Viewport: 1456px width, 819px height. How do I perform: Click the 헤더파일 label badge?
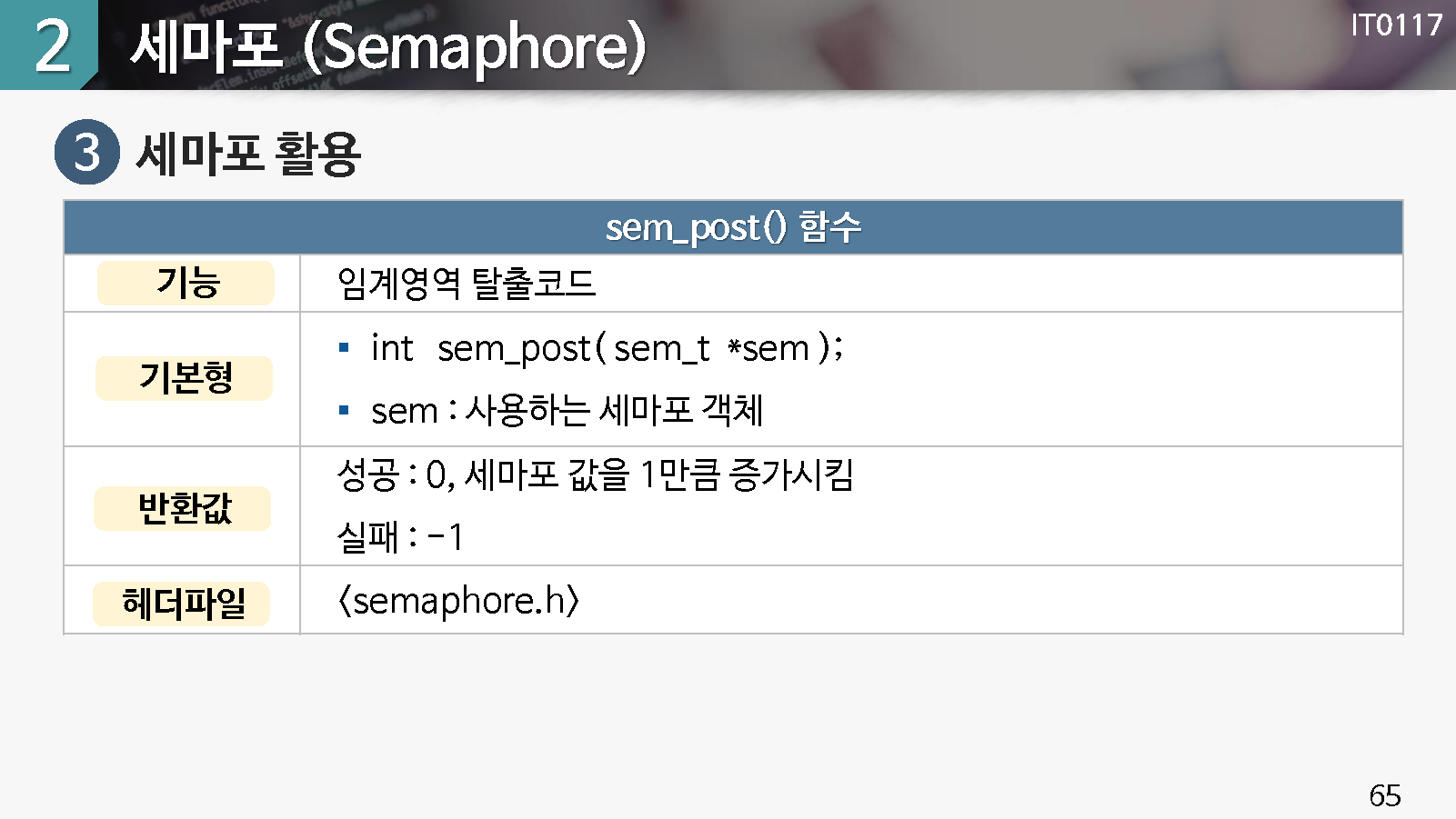point(182,604)
